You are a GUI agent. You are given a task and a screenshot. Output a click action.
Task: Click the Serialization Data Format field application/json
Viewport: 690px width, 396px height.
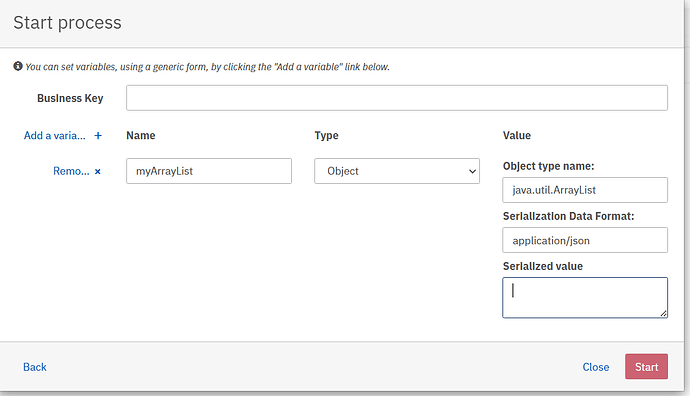point(585,240)
